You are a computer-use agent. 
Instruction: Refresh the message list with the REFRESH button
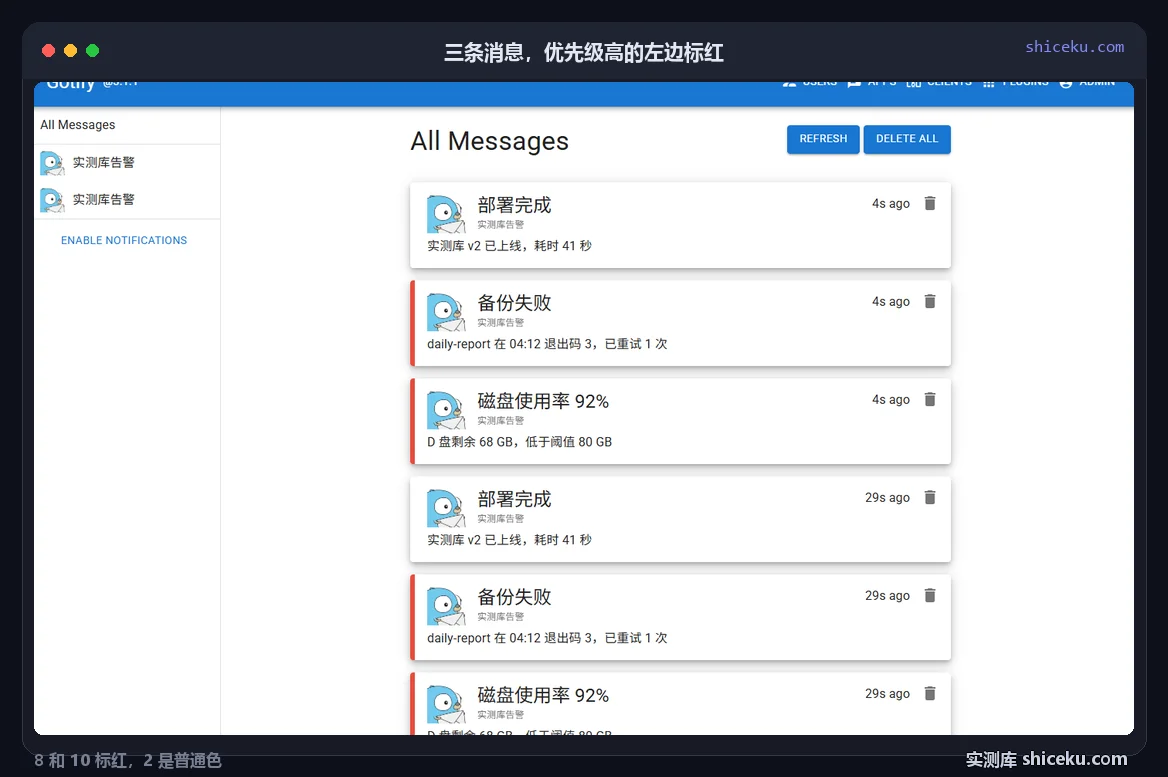coord(823,139)
